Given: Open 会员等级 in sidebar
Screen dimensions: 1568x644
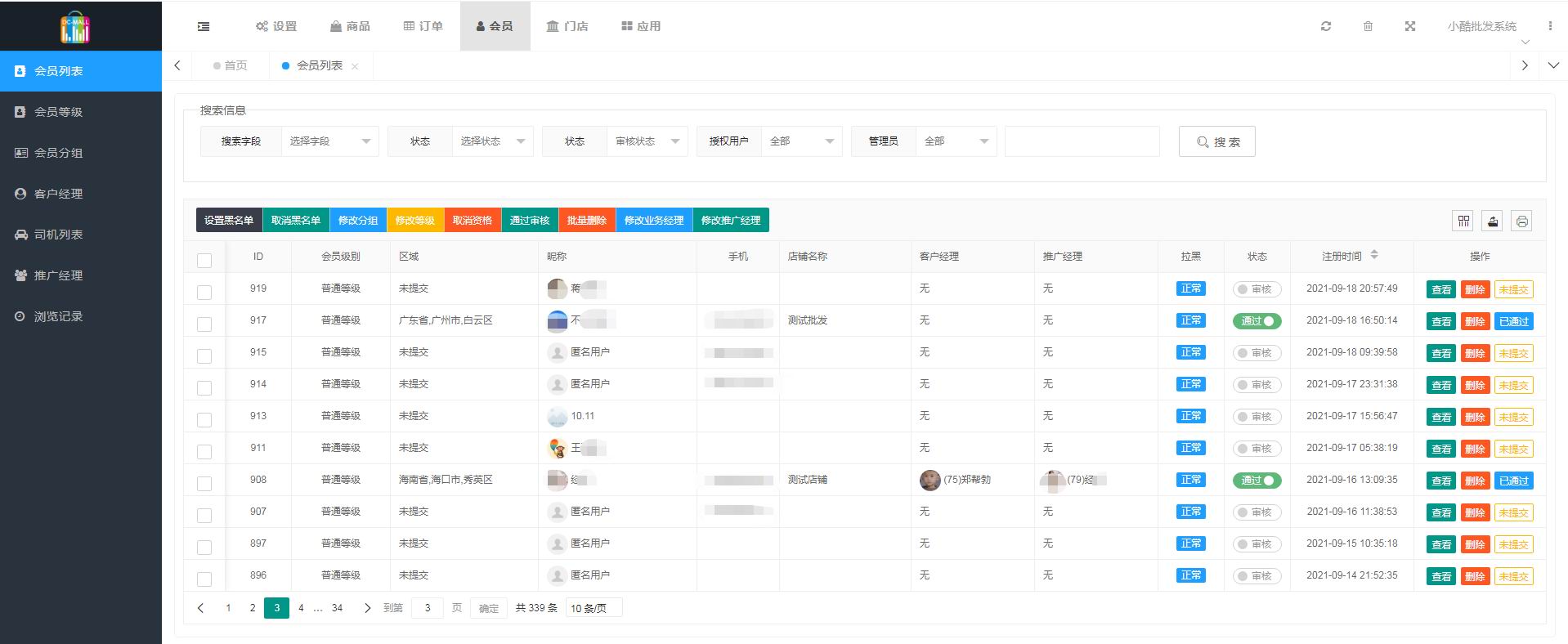Looking at the screenshot, I should click(x=81, y=112).
